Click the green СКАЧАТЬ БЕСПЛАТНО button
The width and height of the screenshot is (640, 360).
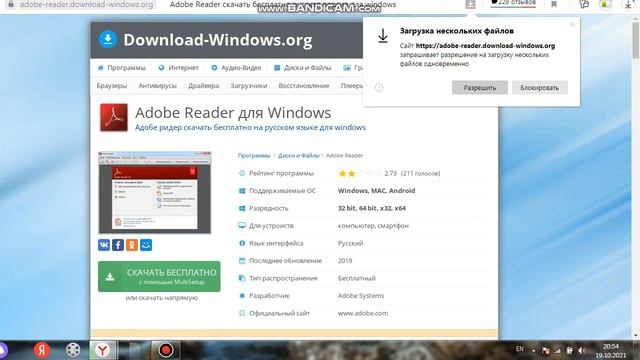point(159,277)
